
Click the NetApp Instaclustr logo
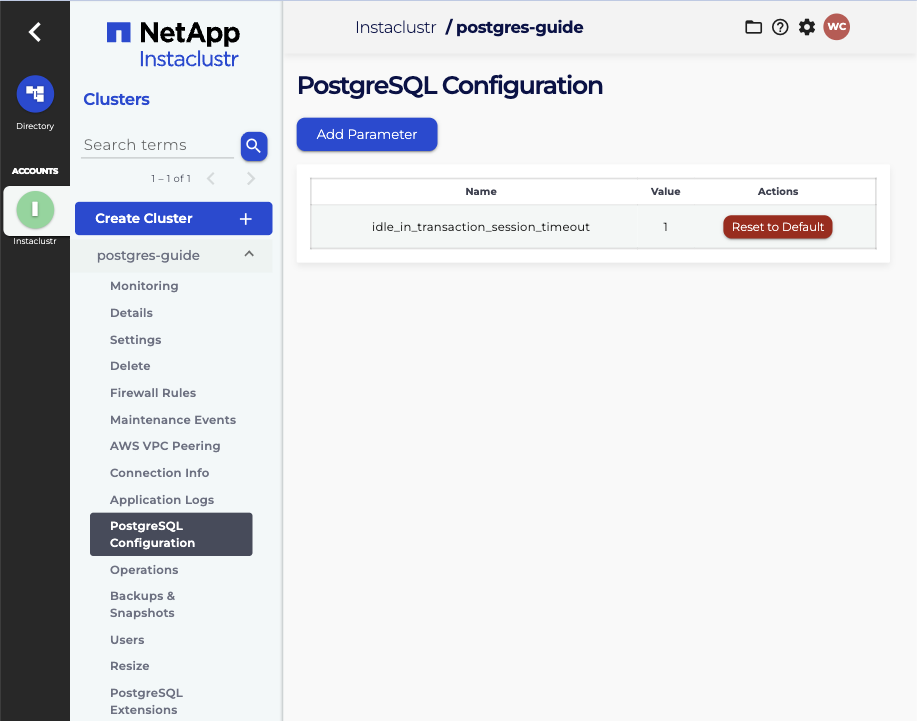[x=174, y=45]
